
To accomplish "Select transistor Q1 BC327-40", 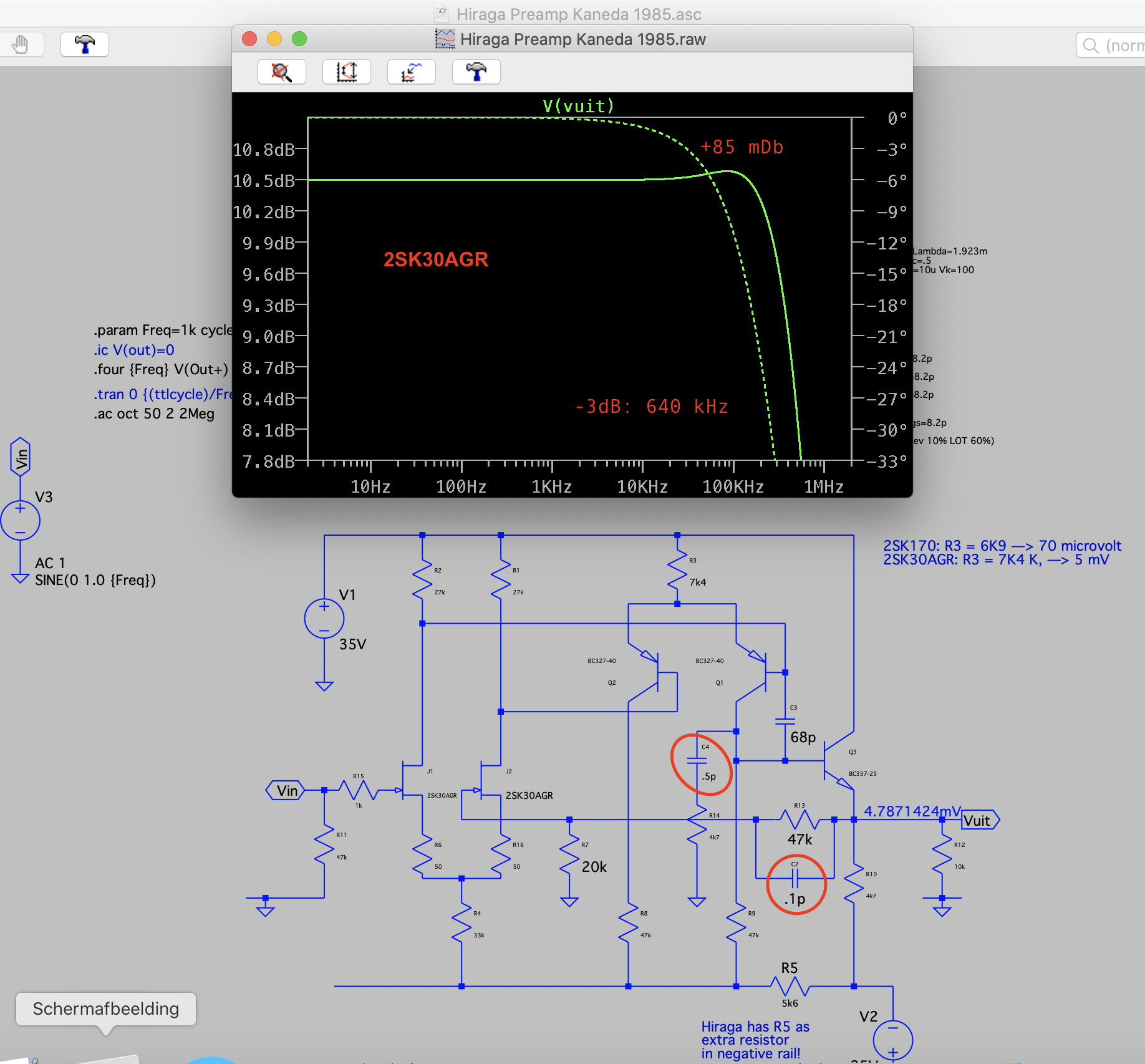I will [x=756, y=672].
